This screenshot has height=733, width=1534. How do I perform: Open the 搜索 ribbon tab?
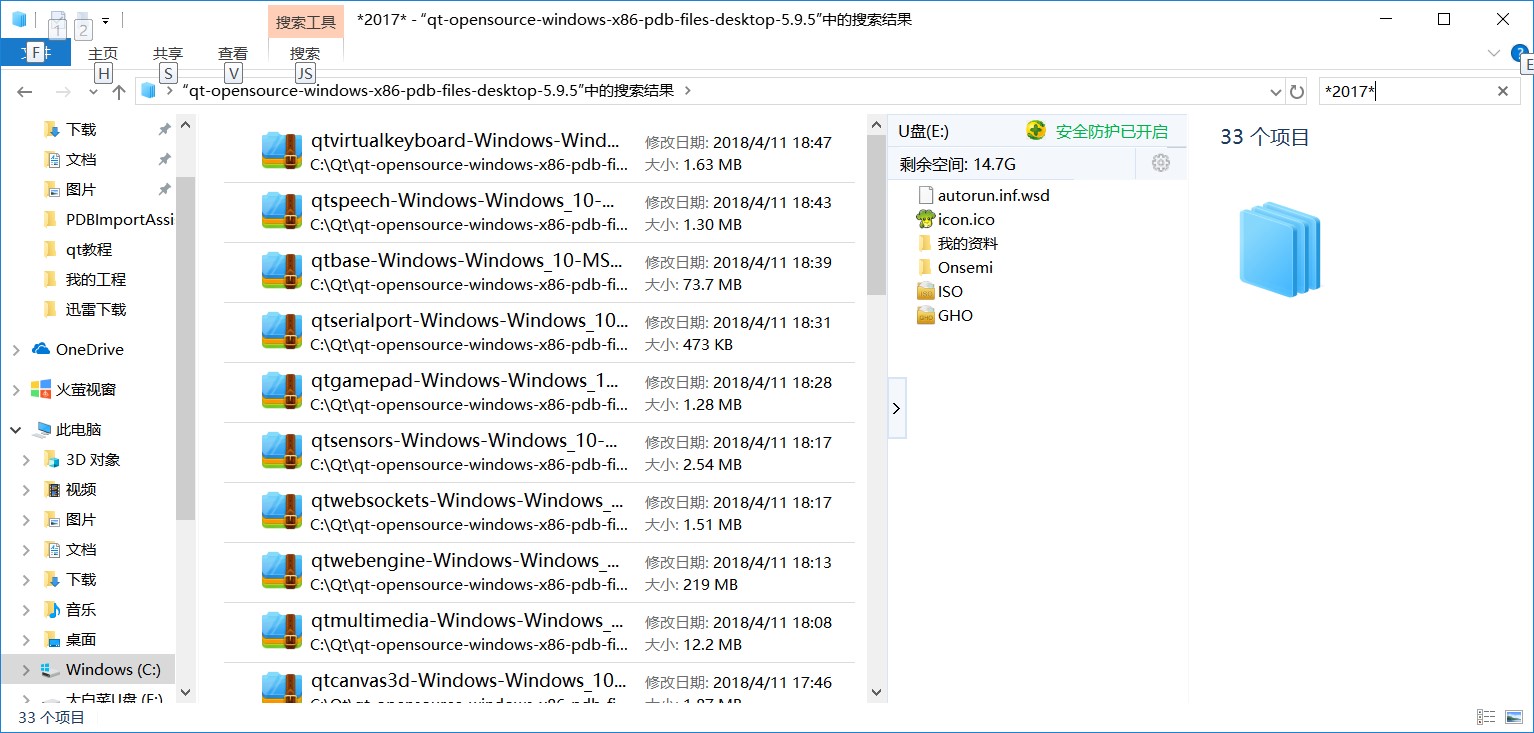point(305,54)
